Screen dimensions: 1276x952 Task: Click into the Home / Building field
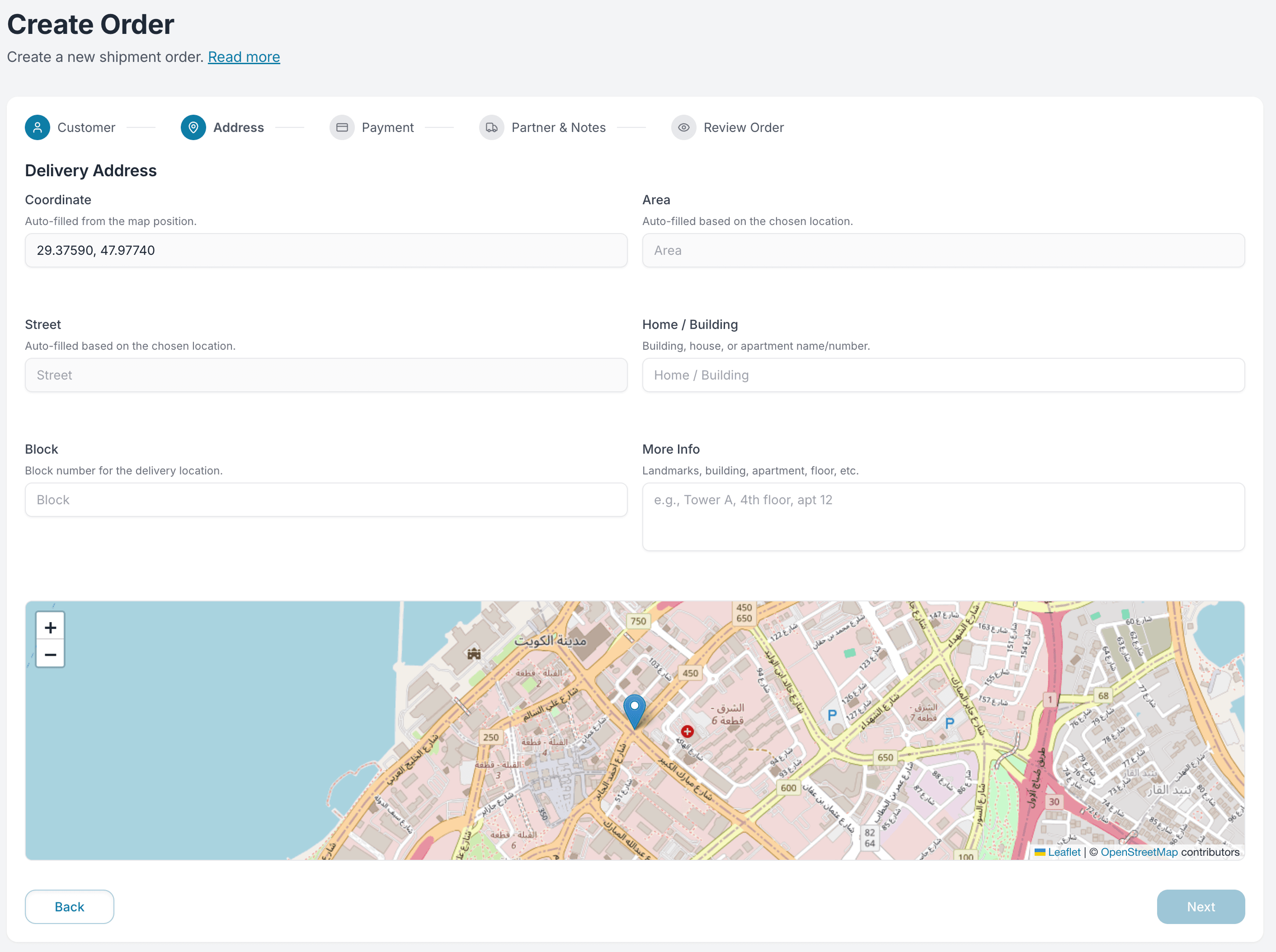point(943,375)
